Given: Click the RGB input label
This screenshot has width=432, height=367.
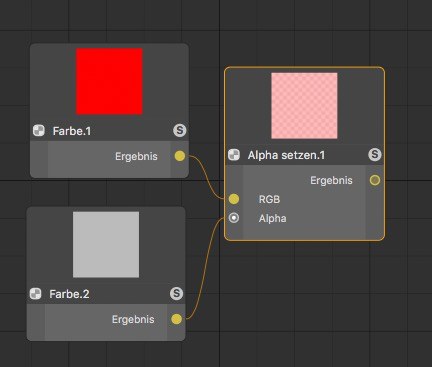Looking at the screenshot, I should click(x=269, y=199).
